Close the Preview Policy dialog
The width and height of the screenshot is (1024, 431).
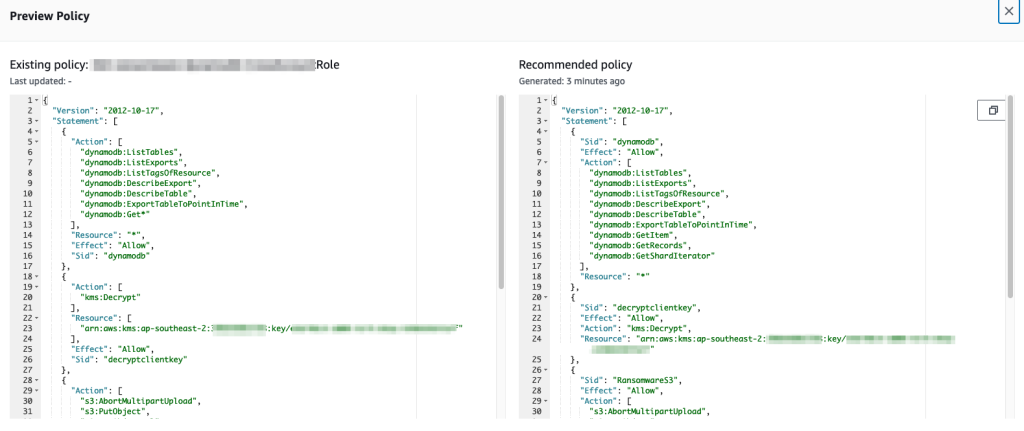(x=1009, y=12)
